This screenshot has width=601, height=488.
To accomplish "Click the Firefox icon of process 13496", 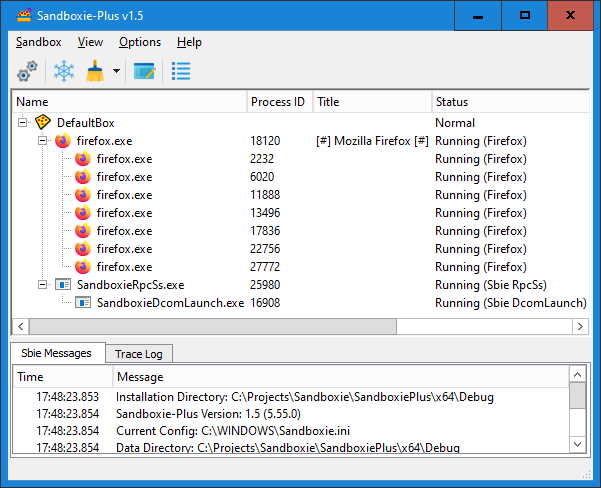I will (x=83, y=213).
